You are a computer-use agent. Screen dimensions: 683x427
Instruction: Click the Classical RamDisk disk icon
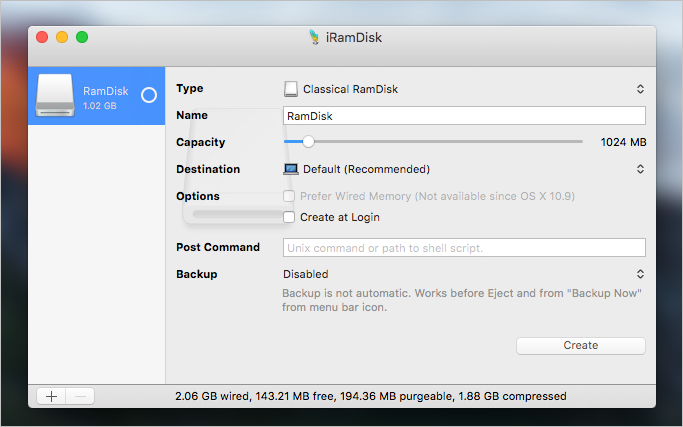291,89
